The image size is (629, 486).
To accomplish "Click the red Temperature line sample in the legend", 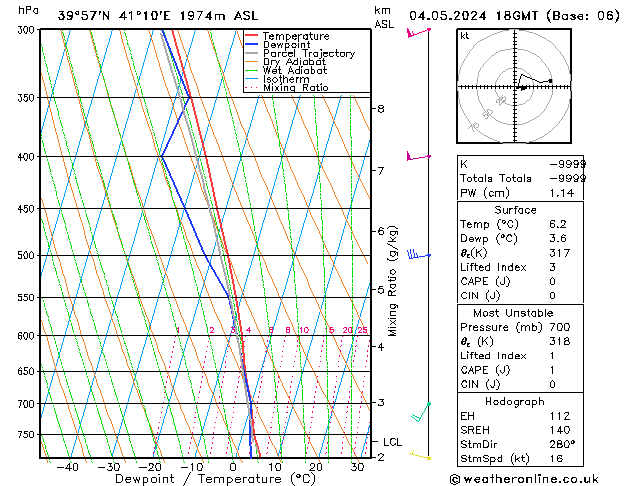I will pyautogui.click(x=251, y=36).
